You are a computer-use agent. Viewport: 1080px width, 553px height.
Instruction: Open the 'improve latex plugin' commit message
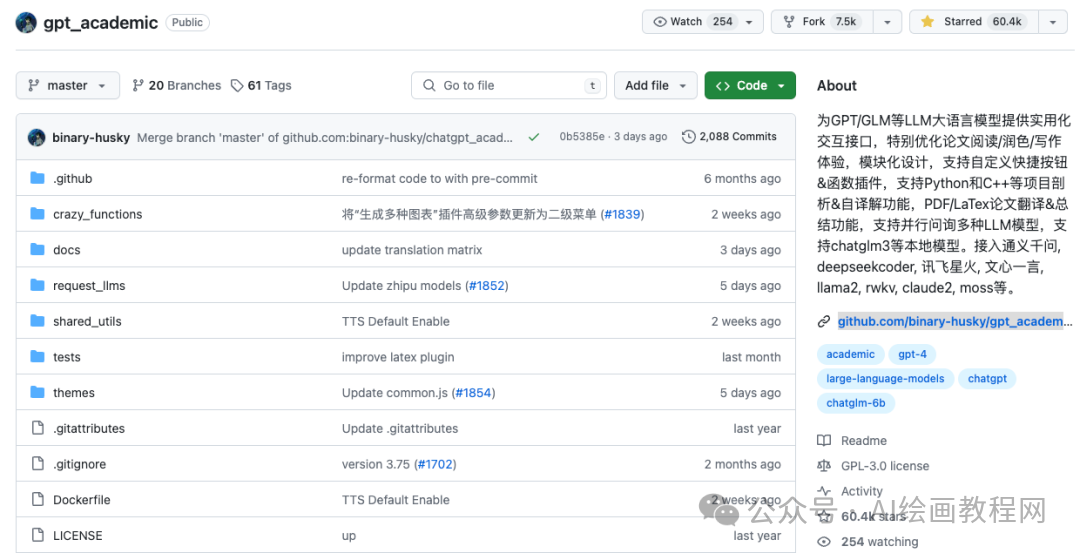[x=398, y=357]
